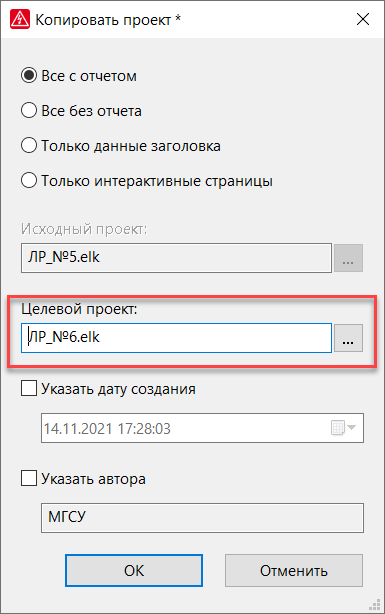Click the EPLAN icon in the title bar
Viewport: 385px width, 614px height.
coord(20,20)
